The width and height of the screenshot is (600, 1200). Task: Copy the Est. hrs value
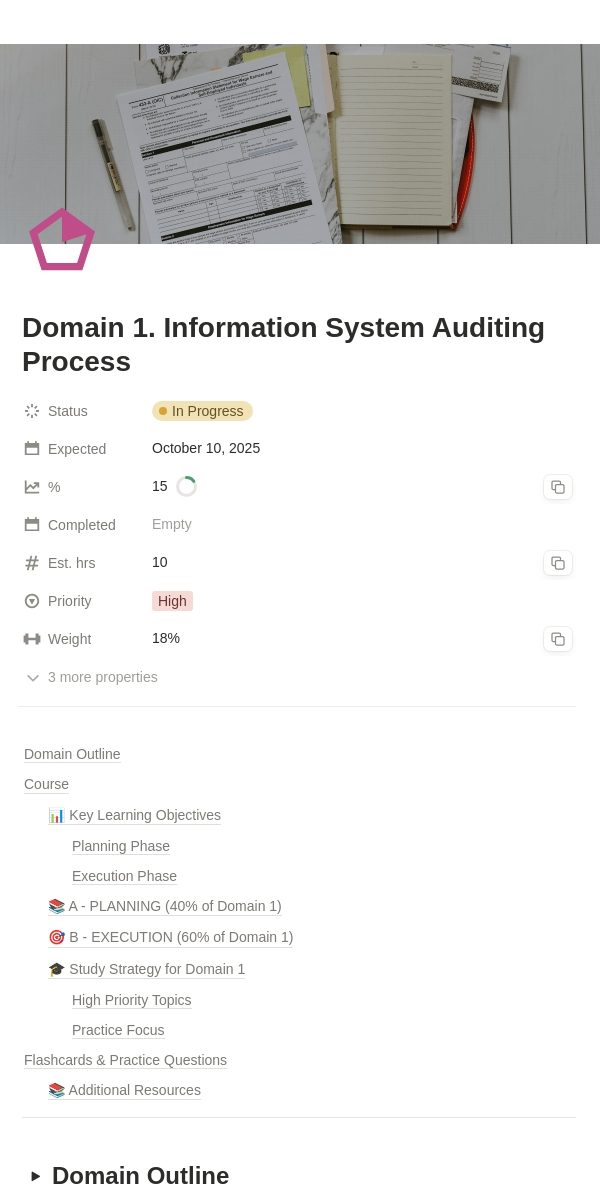558,563
